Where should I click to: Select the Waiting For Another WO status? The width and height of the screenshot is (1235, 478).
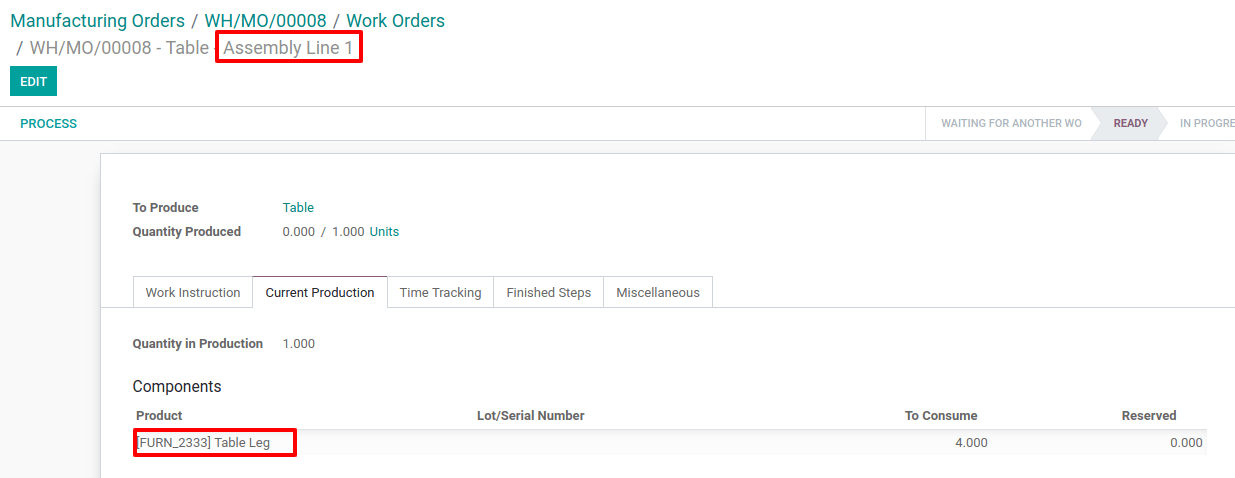(x=1010, y=124)
